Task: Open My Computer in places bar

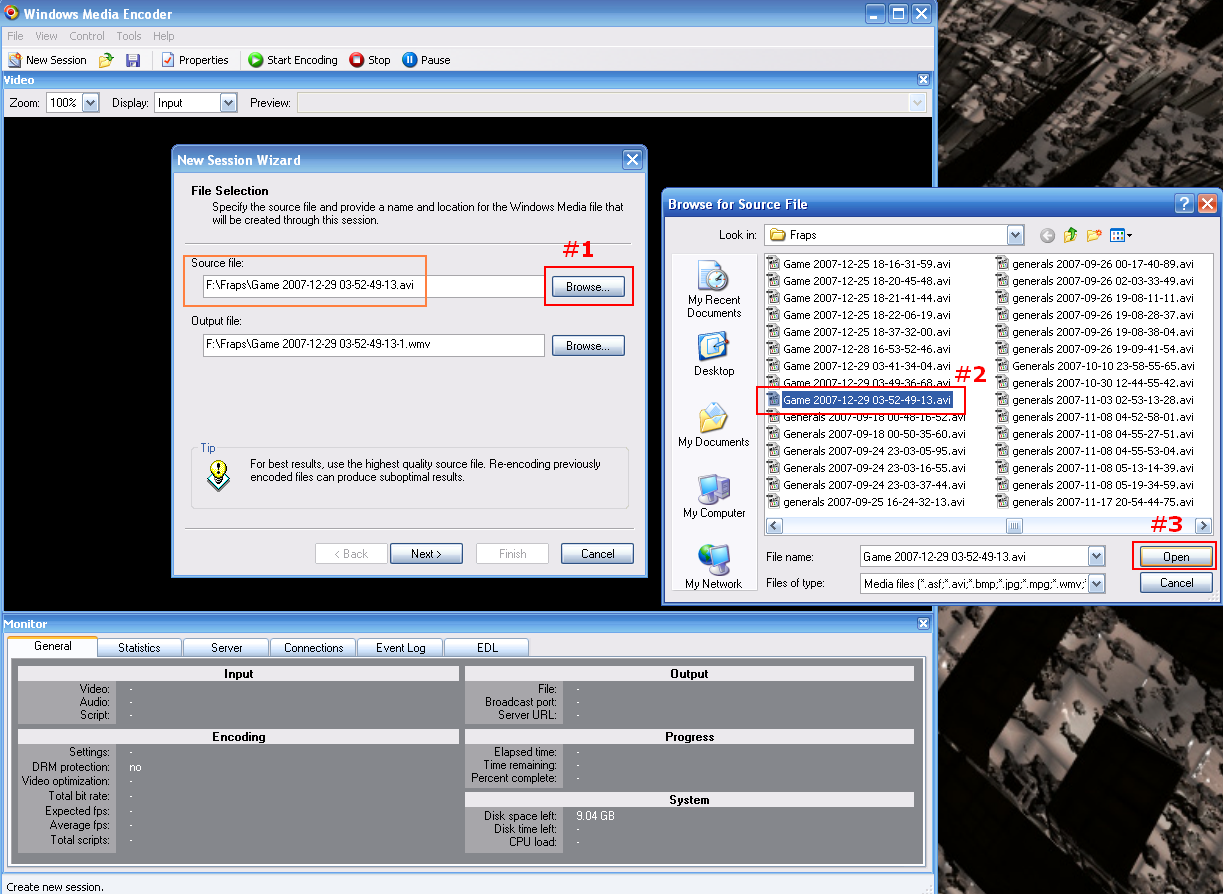Action: click(714, 495)
